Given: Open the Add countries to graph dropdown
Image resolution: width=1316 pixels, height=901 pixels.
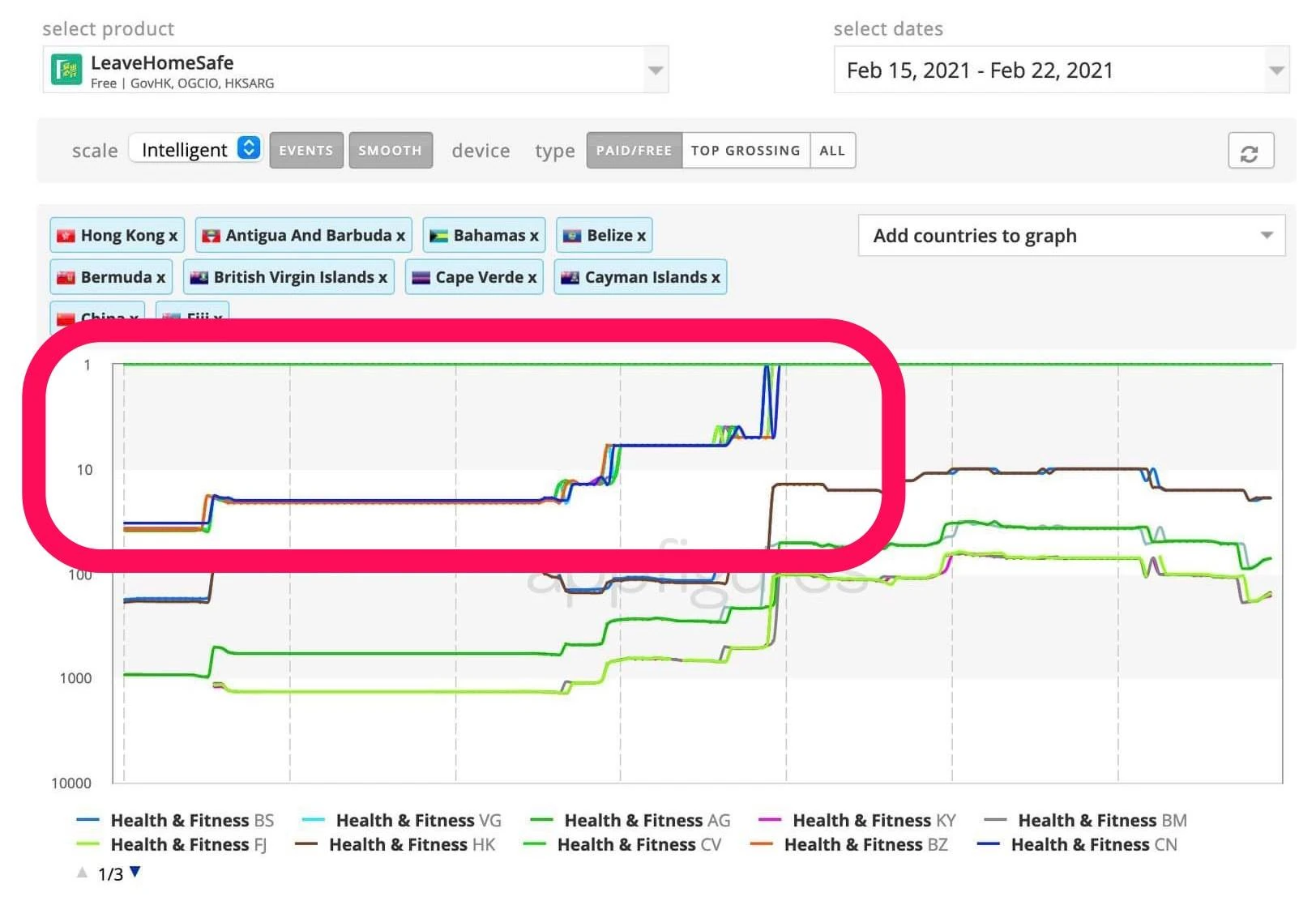Looking at the screenshot, I should point(1071,236).
